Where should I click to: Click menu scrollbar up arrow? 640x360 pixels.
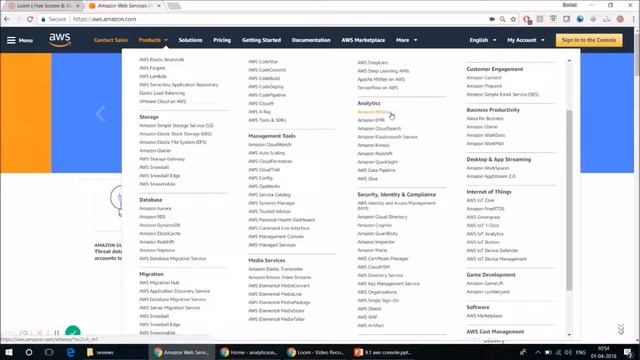[x=569, y=60]
